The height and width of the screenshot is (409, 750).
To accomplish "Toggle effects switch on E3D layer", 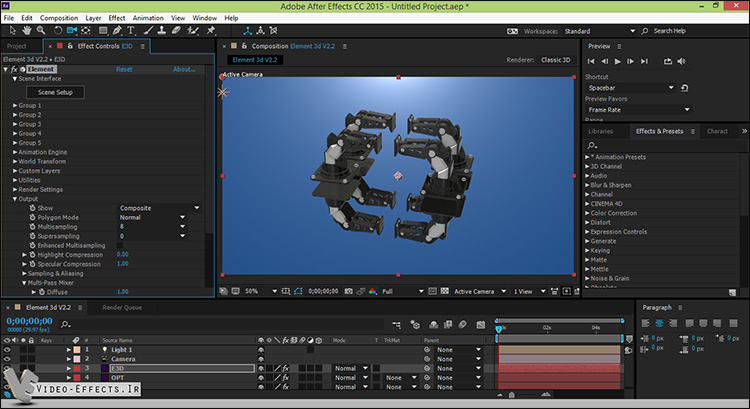I will [x=286, y=368].
